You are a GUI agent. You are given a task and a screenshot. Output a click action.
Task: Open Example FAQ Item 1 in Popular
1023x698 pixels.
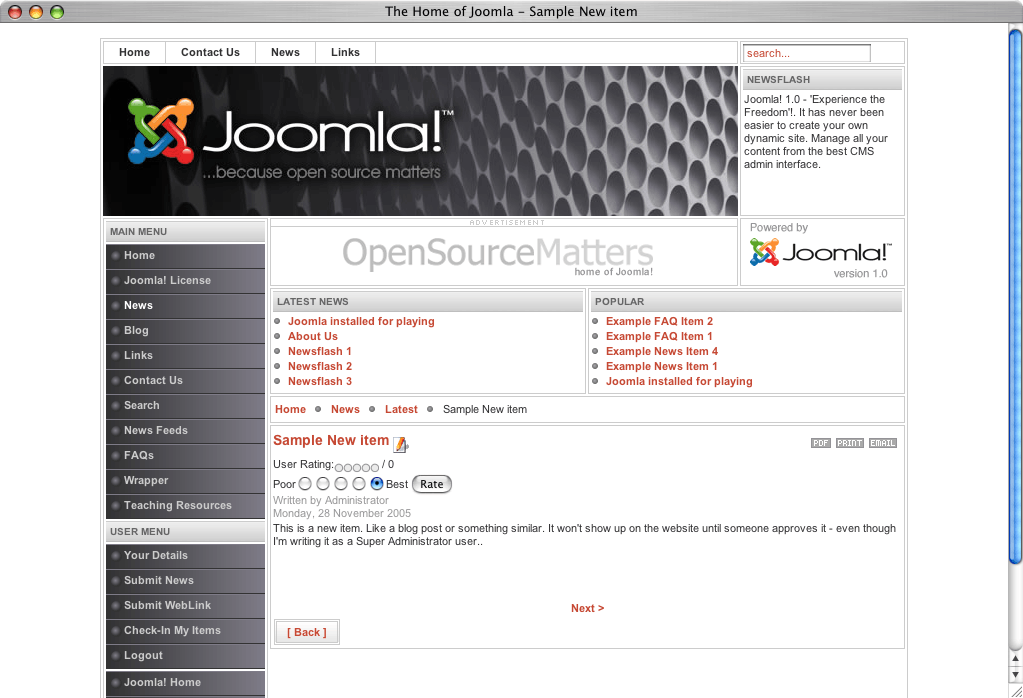coord(659,336)
